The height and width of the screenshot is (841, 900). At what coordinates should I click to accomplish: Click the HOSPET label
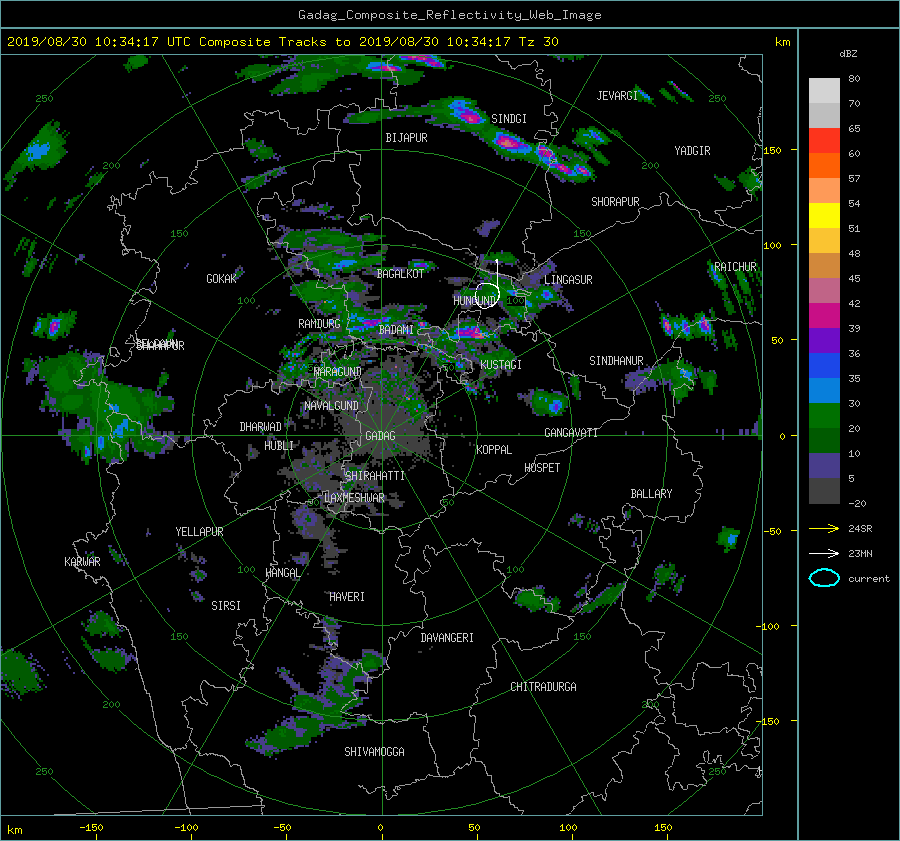tap(542, 468)
